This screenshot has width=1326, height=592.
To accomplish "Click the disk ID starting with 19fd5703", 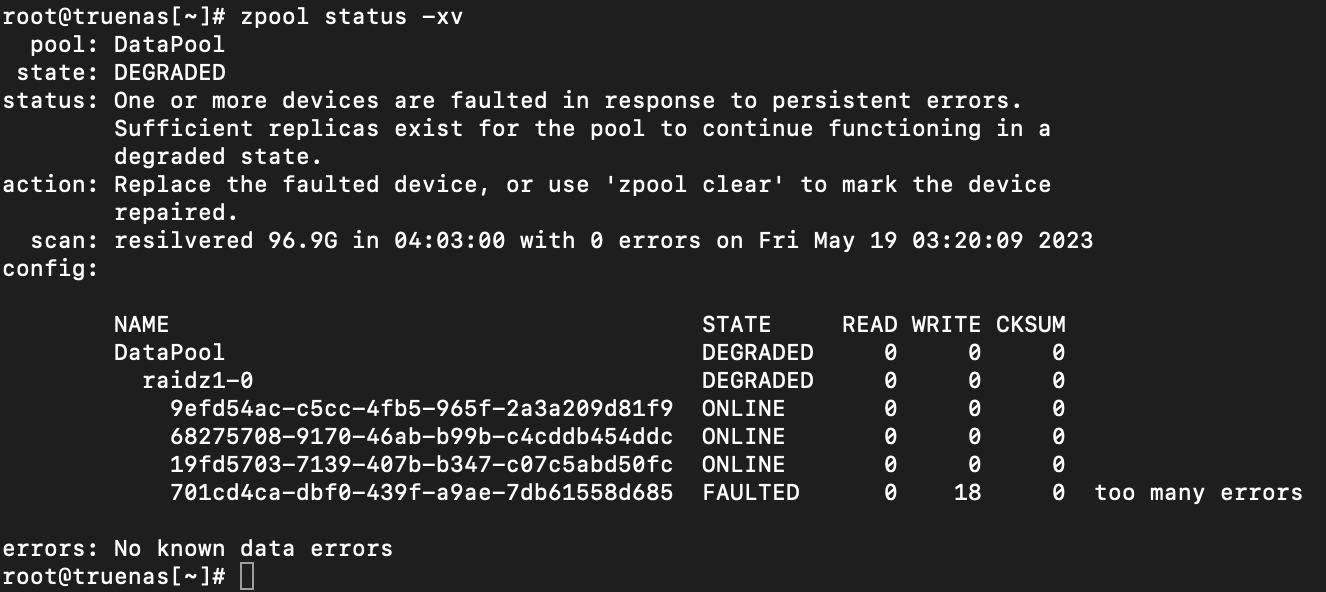I will pos(422,465).
